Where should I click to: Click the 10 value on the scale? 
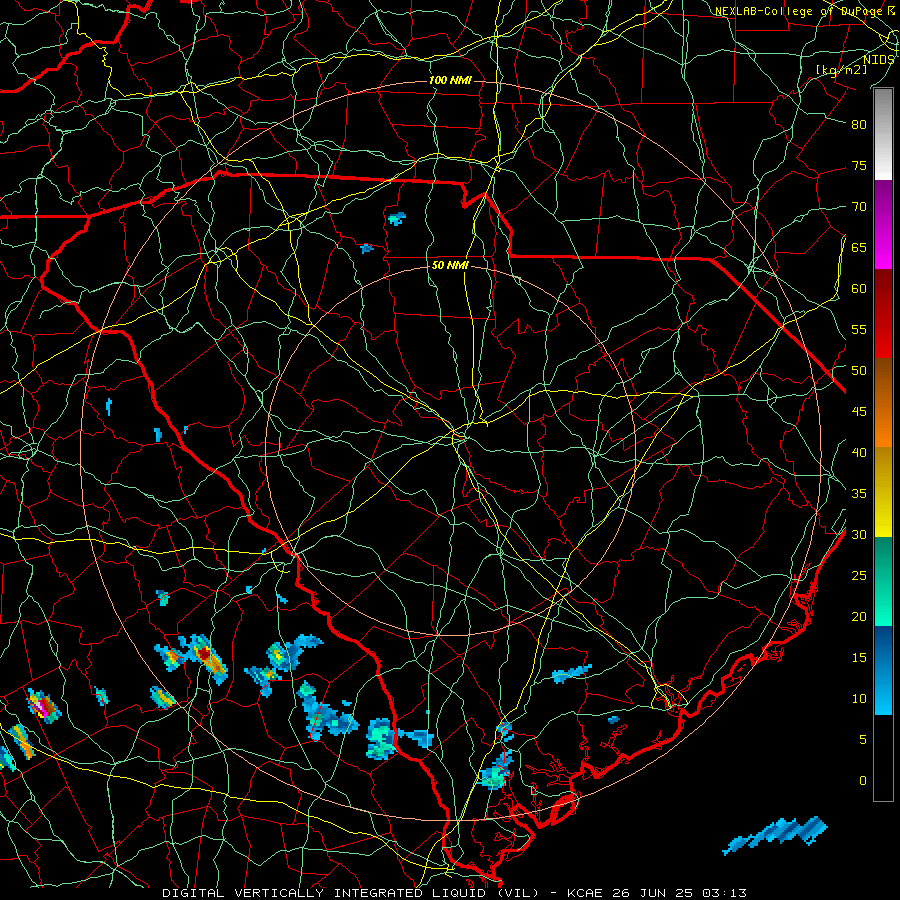point(859,699)
